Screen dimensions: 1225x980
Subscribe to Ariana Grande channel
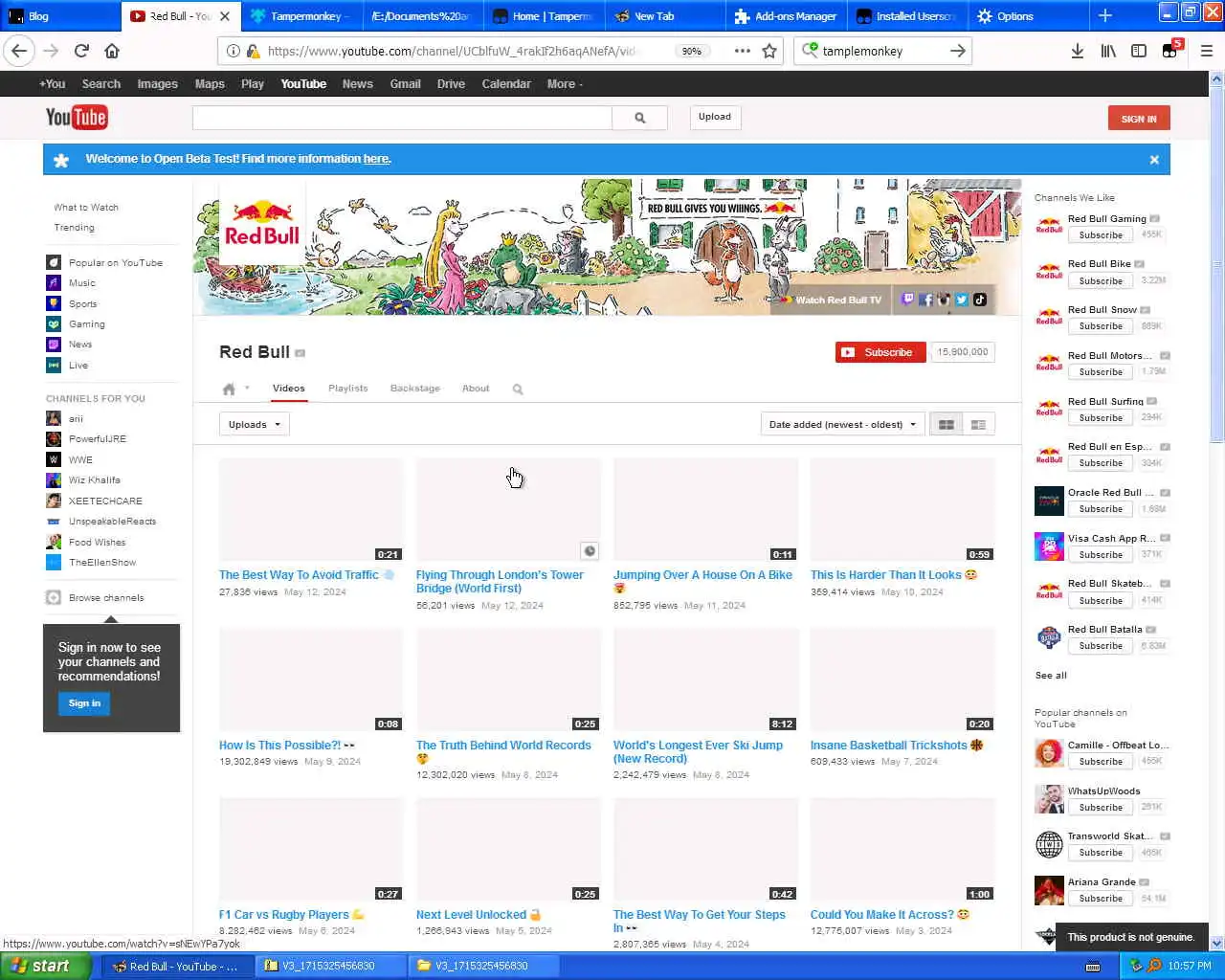[x=1101, y=899]
